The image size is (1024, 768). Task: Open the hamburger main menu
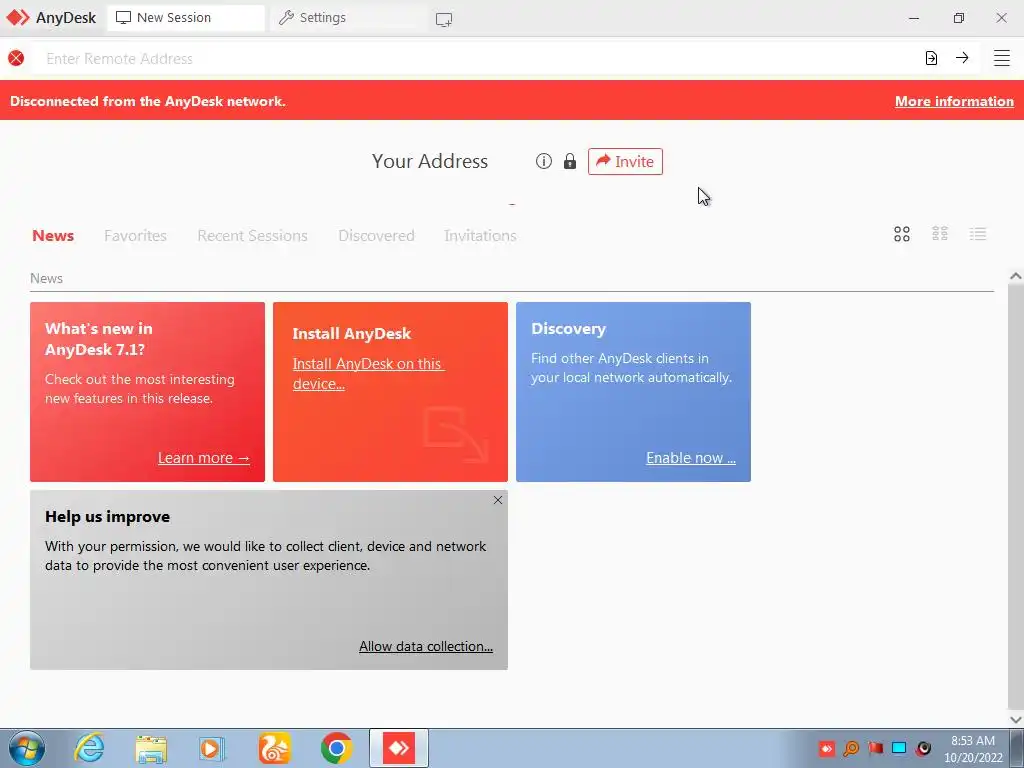point(1002,58)
